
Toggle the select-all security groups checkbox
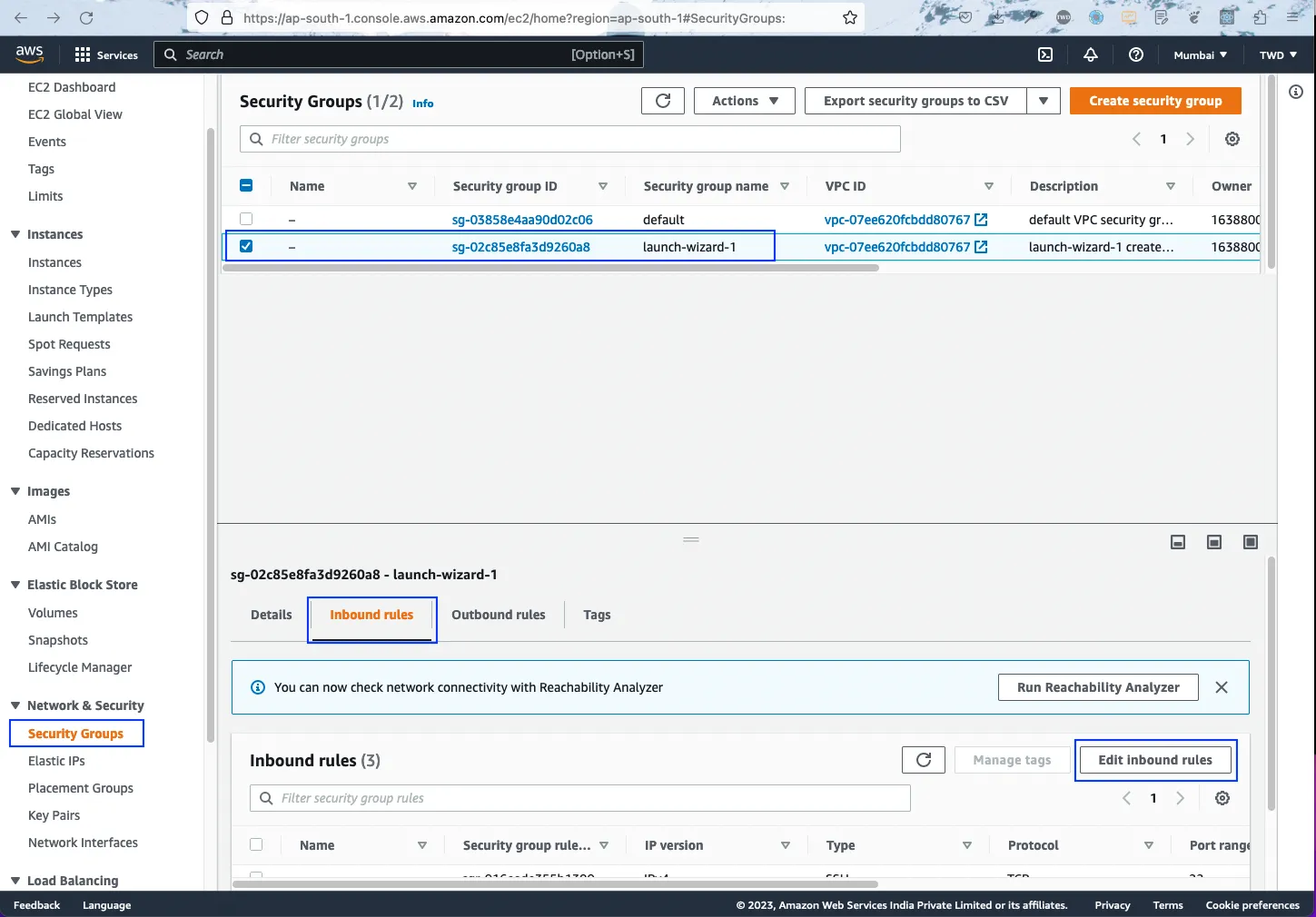click(x=246, y=185)
